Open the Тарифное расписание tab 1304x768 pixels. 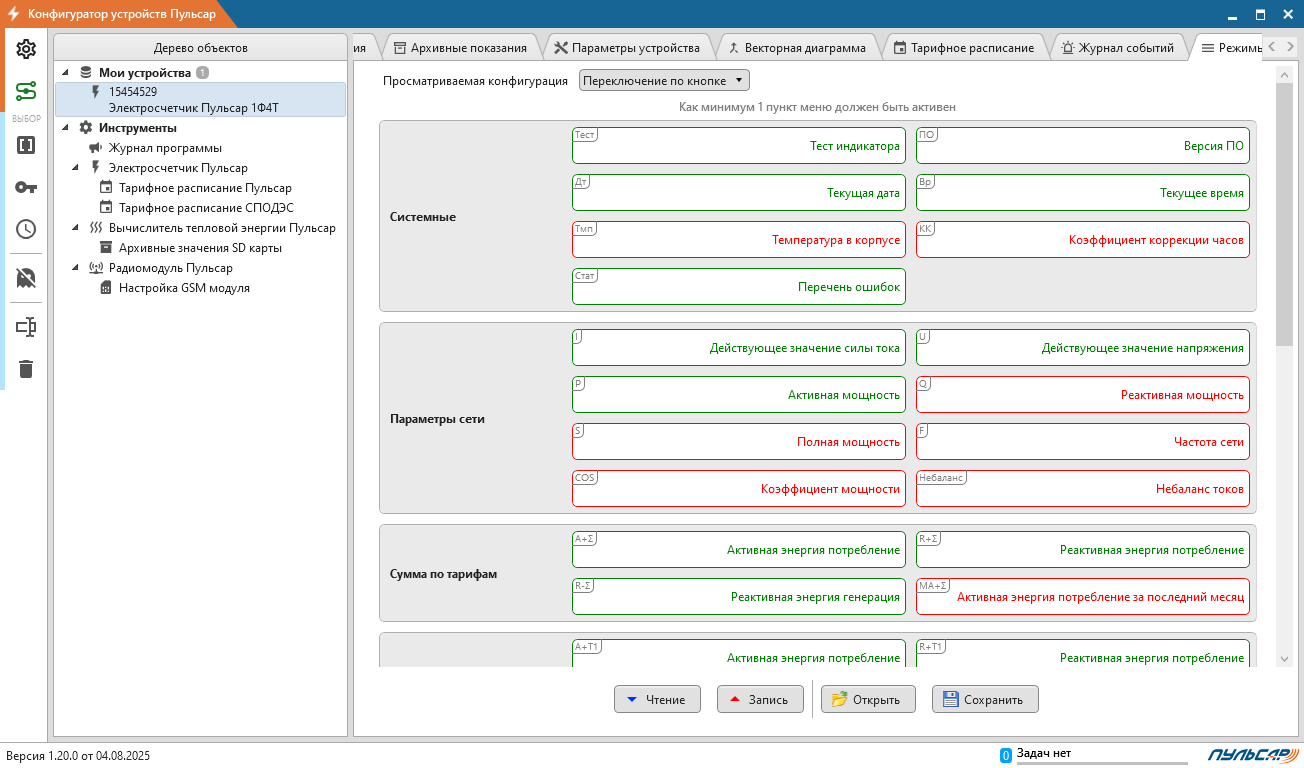coord(964,47)
